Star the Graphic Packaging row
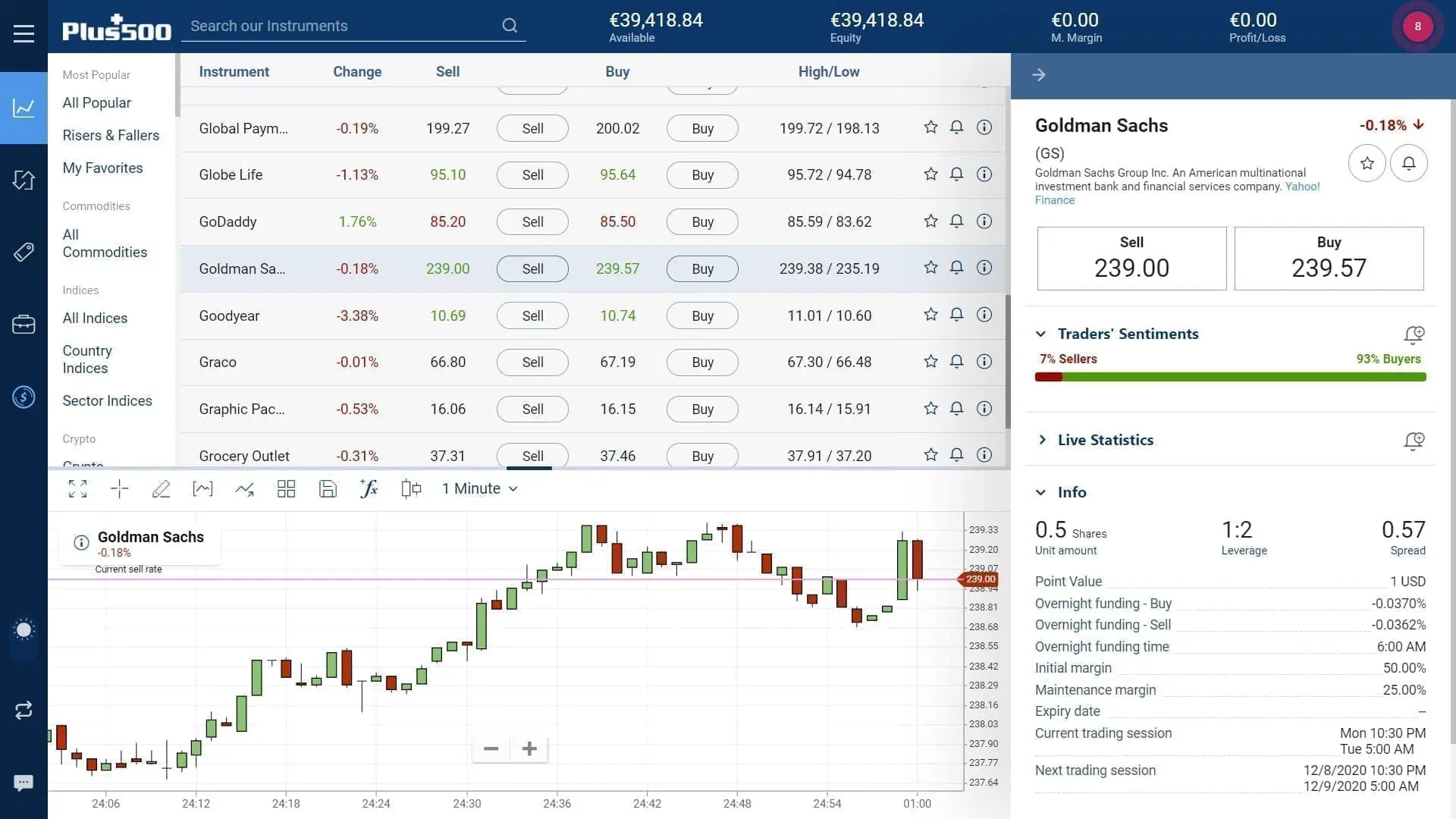The height and width of the screenshot is (819, 1456). 930,409
